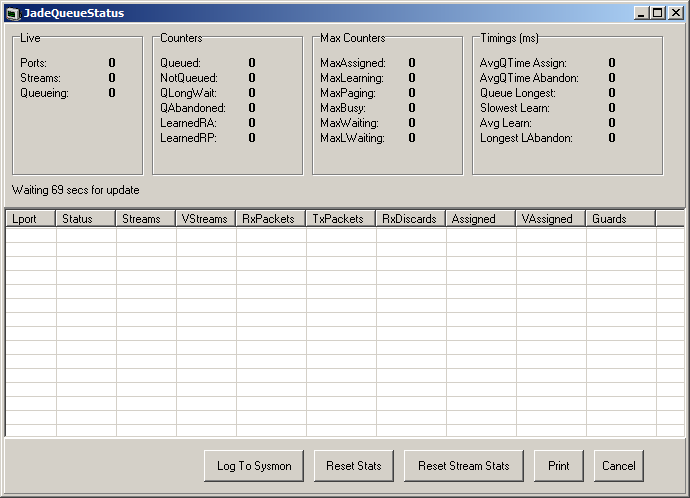
Task: Select the first empty row in the stream grid
Action: pos(345,235)
